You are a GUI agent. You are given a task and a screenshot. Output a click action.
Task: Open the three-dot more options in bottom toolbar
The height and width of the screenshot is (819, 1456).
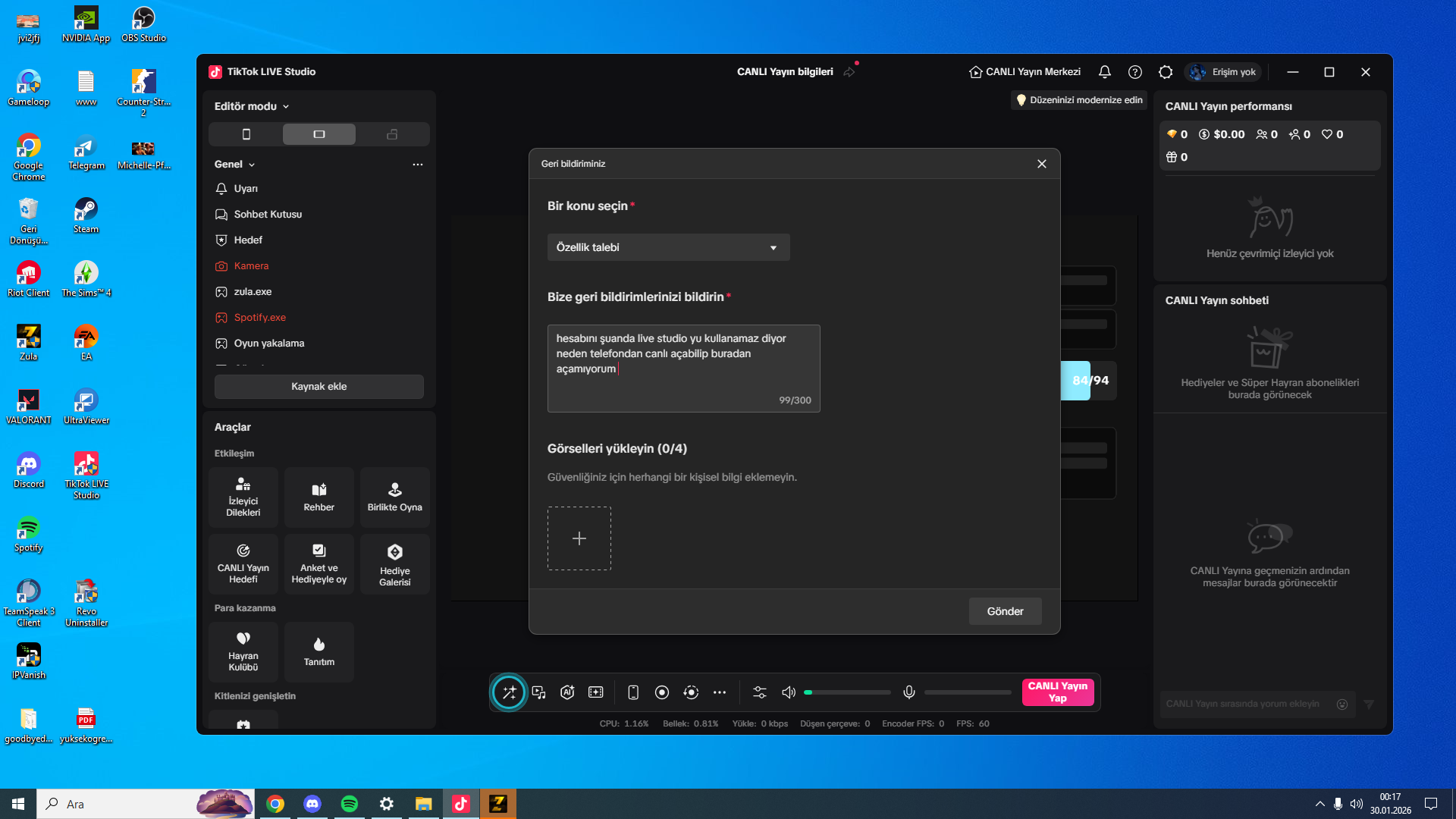pos(720,692)
